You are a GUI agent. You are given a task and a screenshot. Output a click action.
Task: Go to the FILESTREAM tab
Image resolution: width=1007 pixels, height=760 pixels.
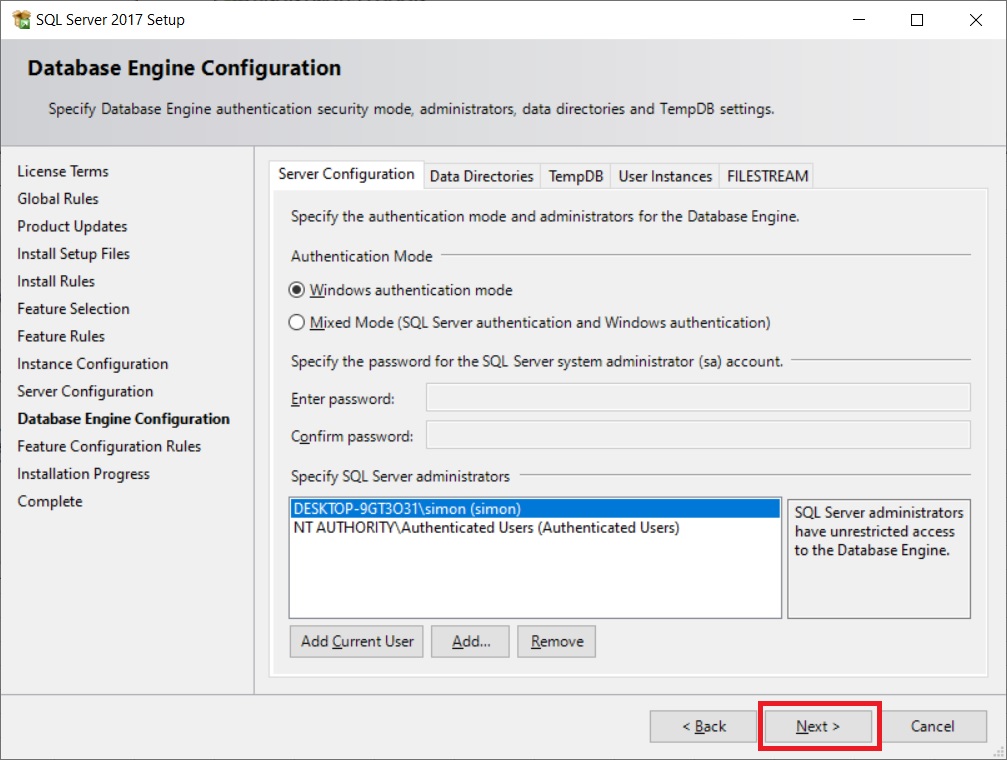coord(767,176)
